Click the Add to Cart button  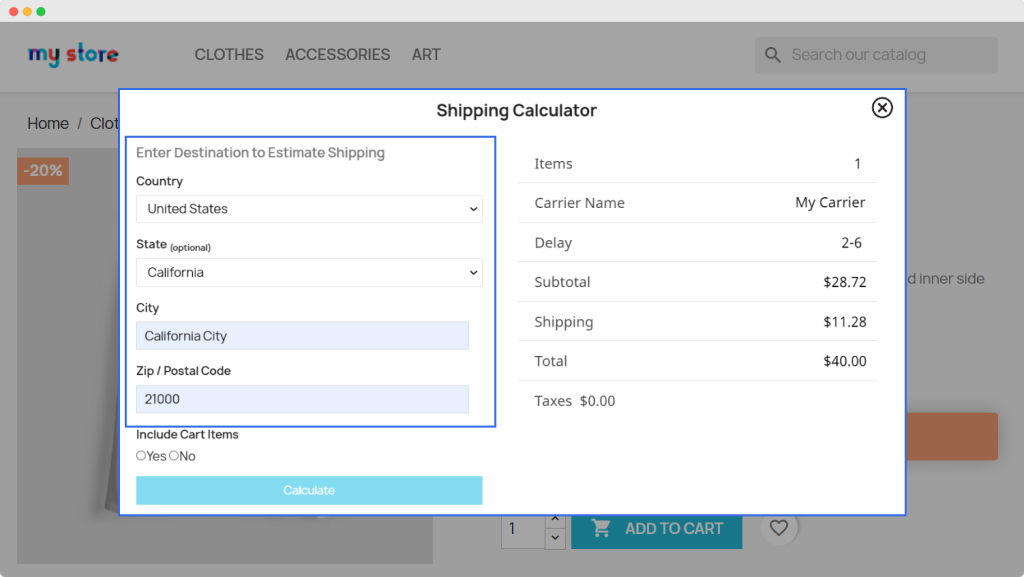coord(656,529)
